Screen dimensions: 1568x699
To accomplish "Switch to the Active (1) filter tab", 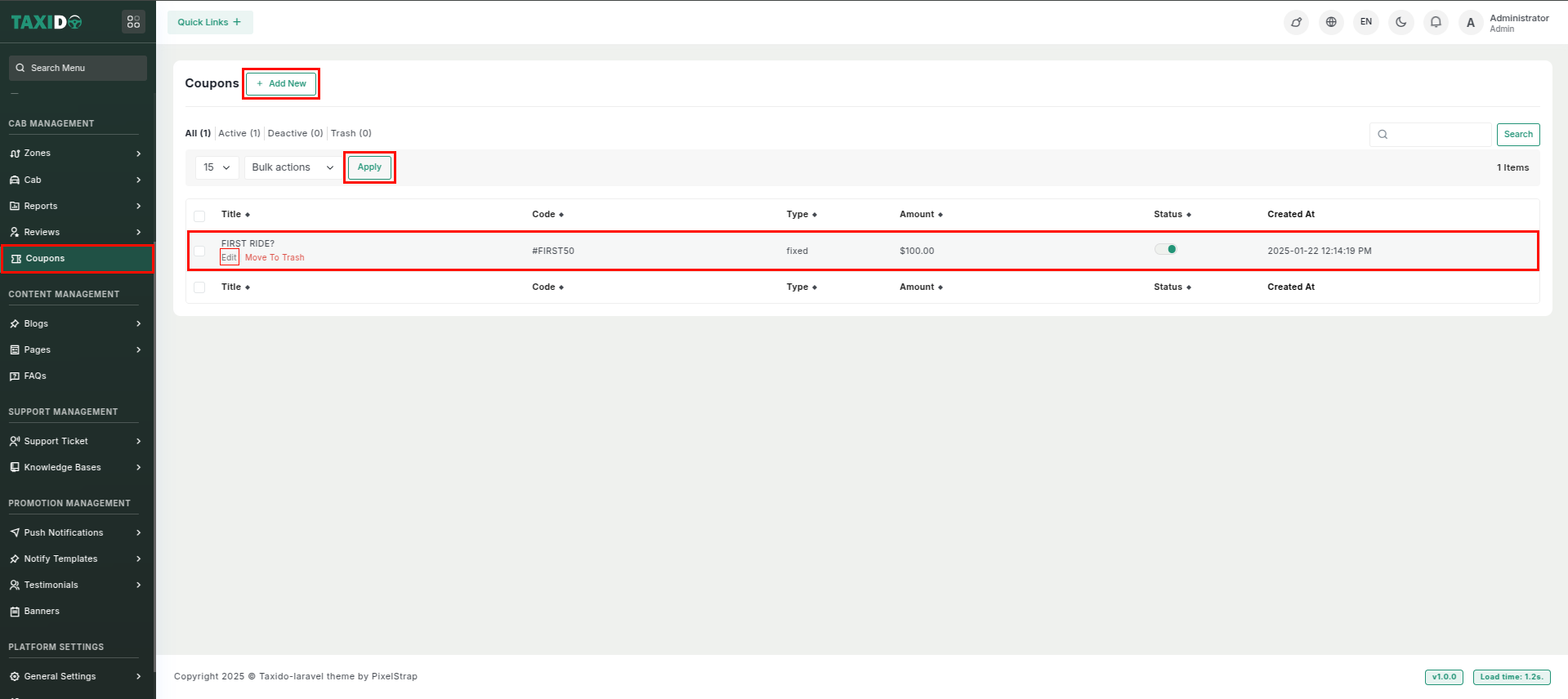I will click(239, 133).
